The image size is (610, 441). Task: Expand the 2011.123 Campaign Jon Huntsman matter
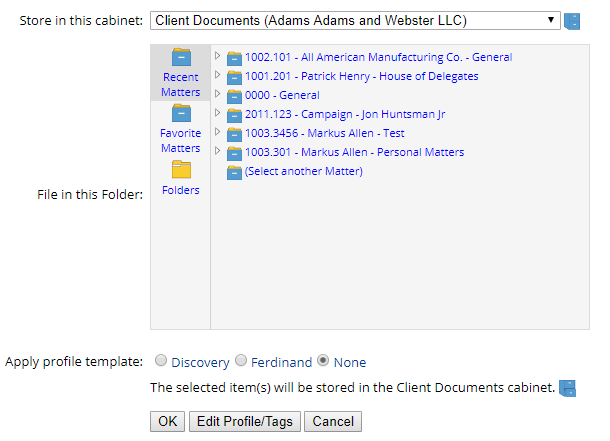click(218, 113)
